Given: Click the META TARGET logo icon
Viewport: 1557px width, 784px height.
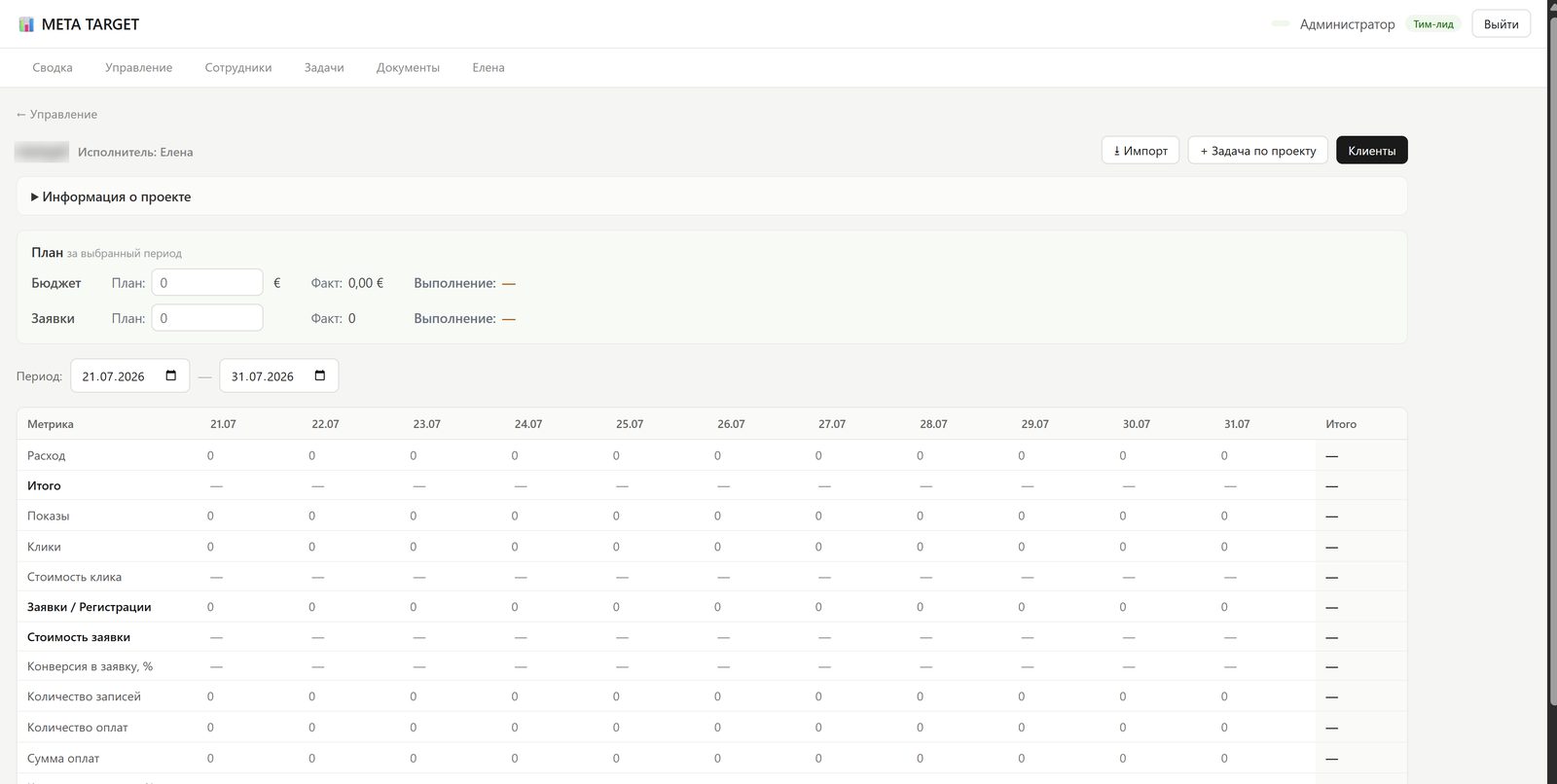Looking at the screenshot, I should pos(26,24).
